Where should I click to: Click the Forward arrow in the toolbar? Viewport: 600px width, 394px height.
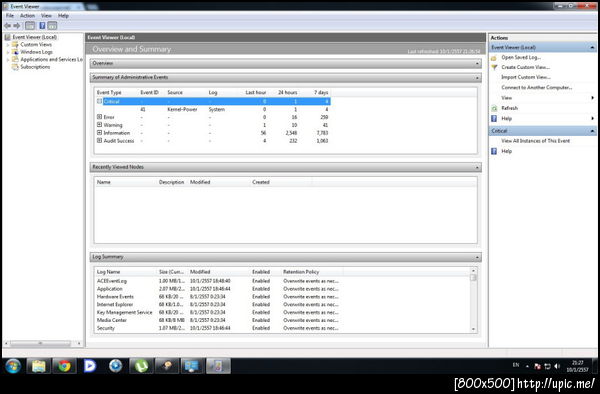point(17,26)
